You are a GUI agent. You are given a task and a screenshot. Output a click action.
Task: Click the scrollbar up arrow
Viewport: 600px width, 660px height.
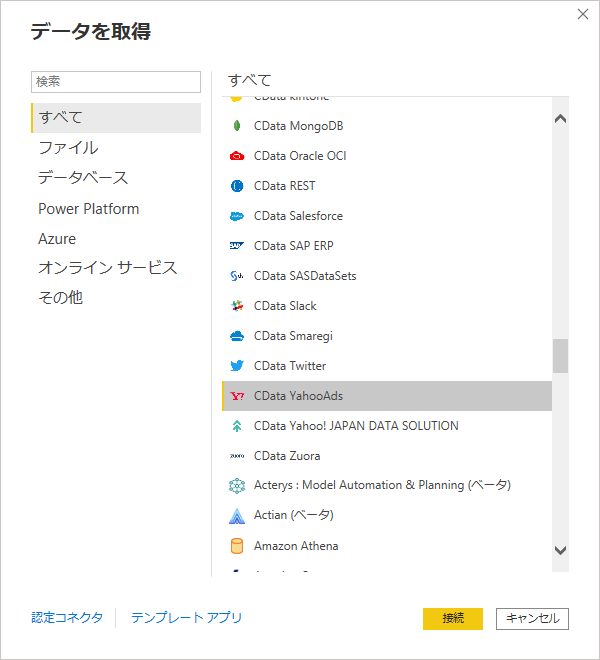coord(560,119)
